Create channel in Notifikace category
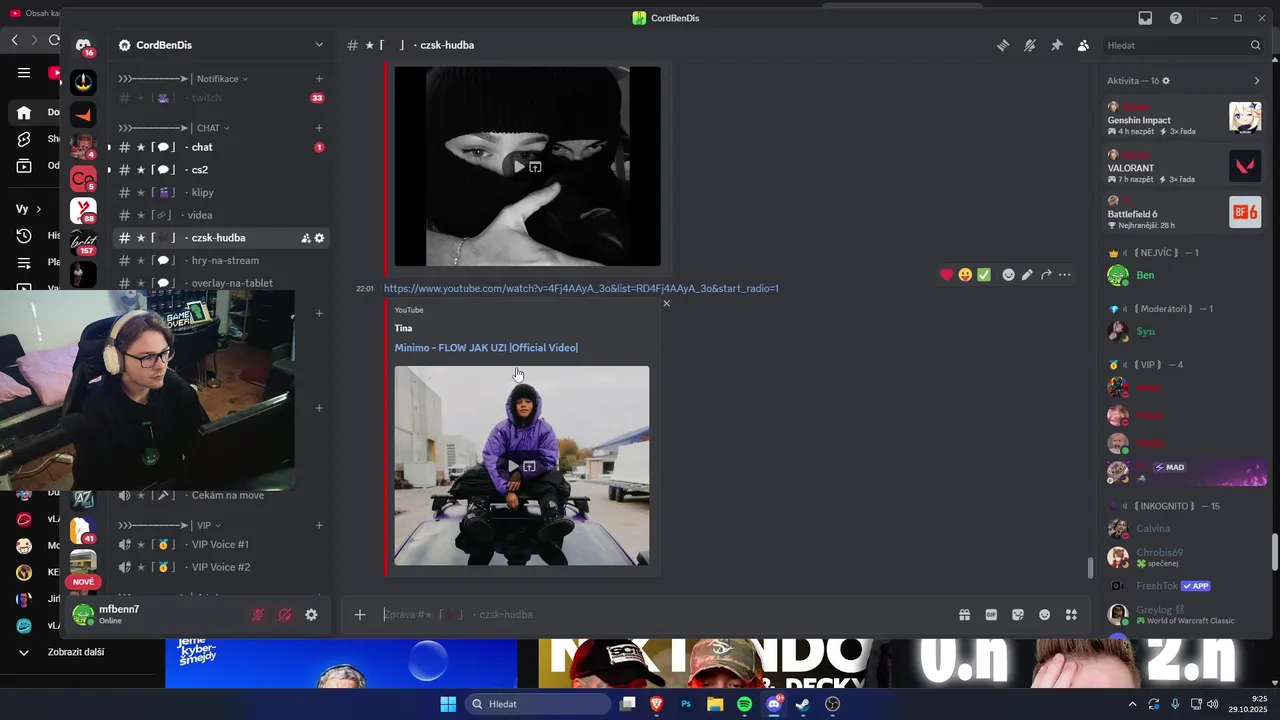 [x=319, y=78]
